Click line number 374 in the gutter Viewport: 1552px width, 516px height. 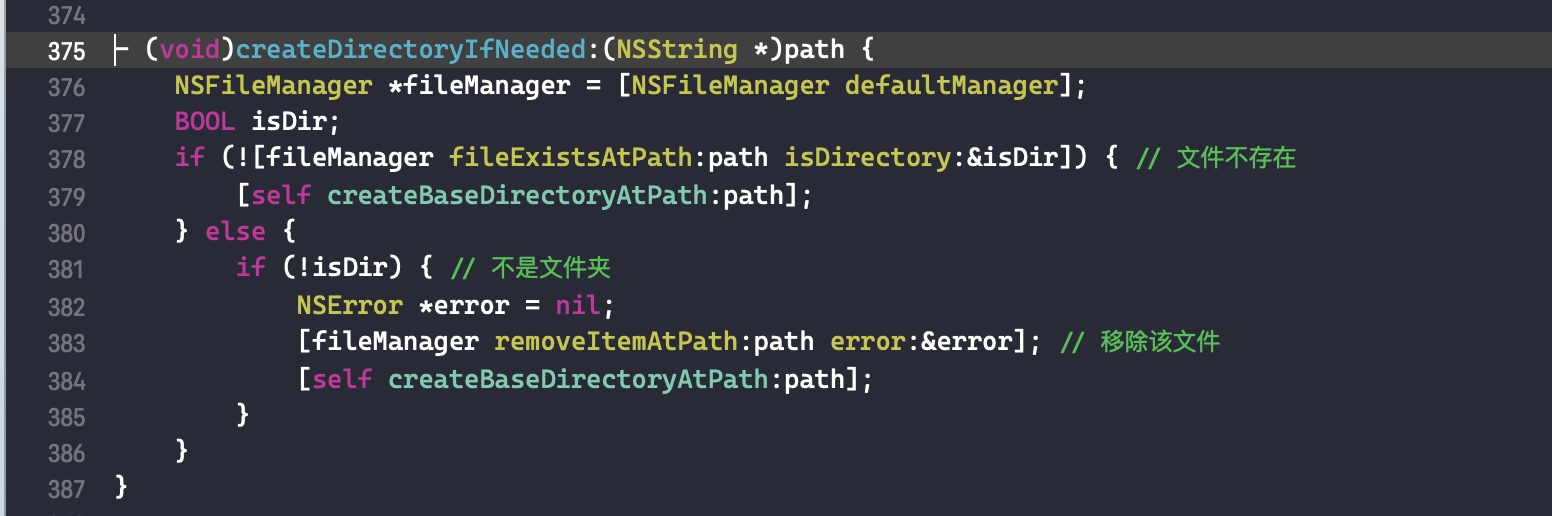click(66, 16)
